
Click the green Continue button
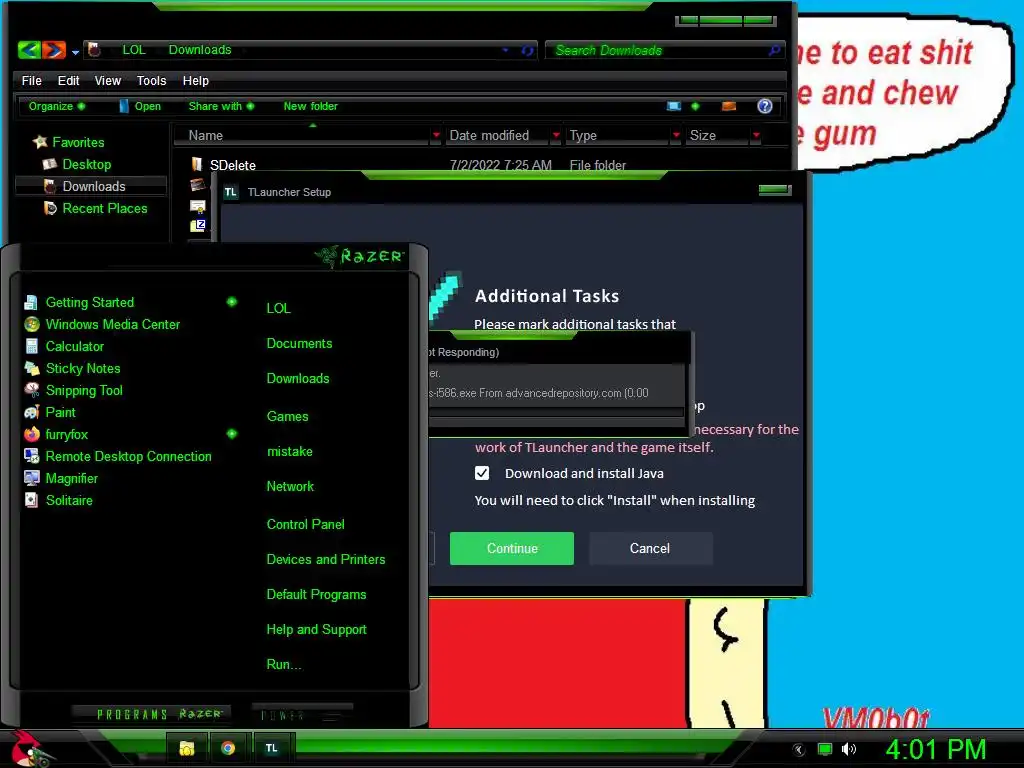tap(512, 548)
